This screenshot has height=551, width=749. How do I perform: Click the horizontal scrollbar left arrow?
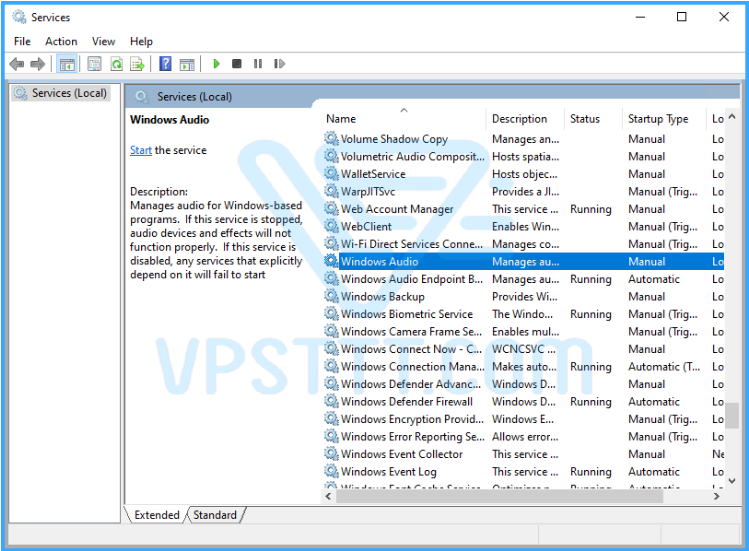[x=328, y=496]
